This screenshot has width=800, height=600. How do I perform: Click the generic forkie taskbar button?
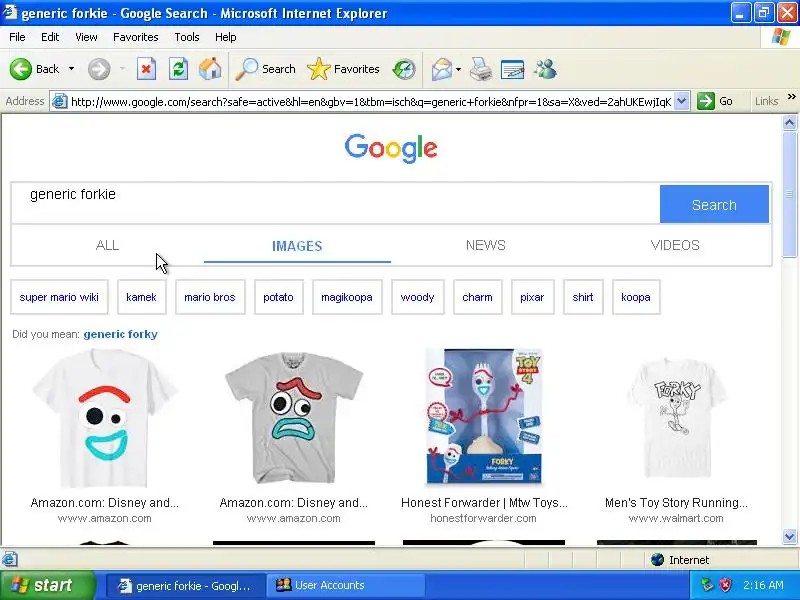point(186,585)
